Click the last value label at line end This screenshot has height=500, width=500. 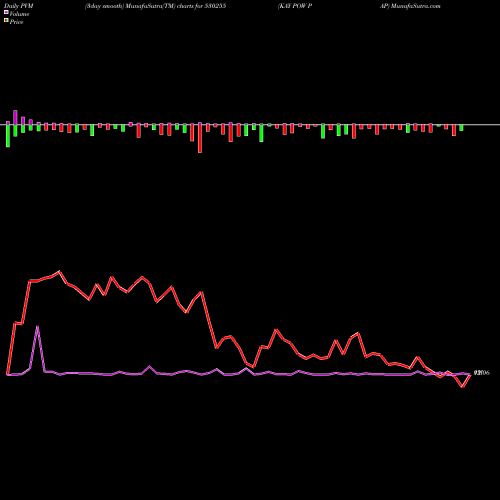pyautogui.click(x=482, y=373)
